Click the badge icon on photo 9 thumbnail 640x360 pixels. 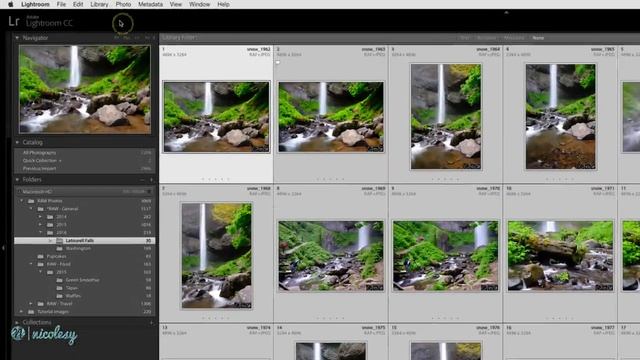pyautogui.click(x=489, y=287)
